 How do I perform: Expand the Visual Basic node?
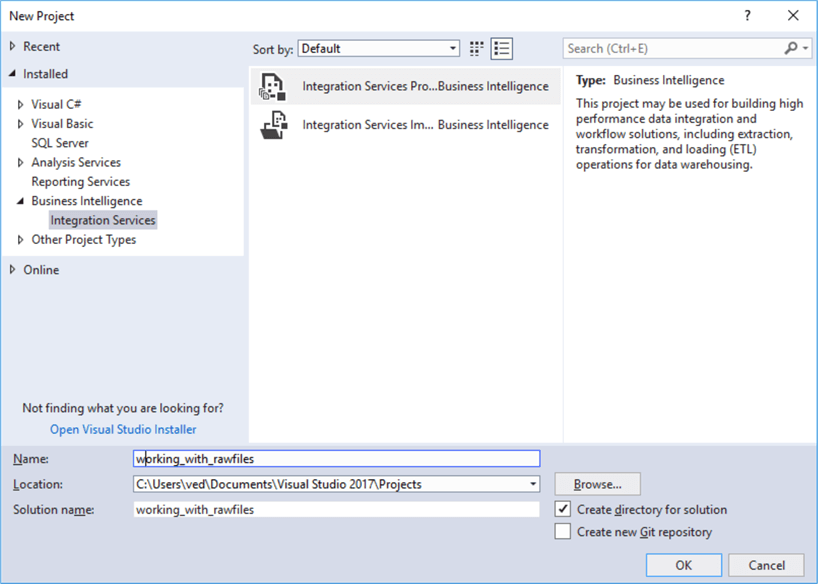pyautogui.click(x=20, y=124)
